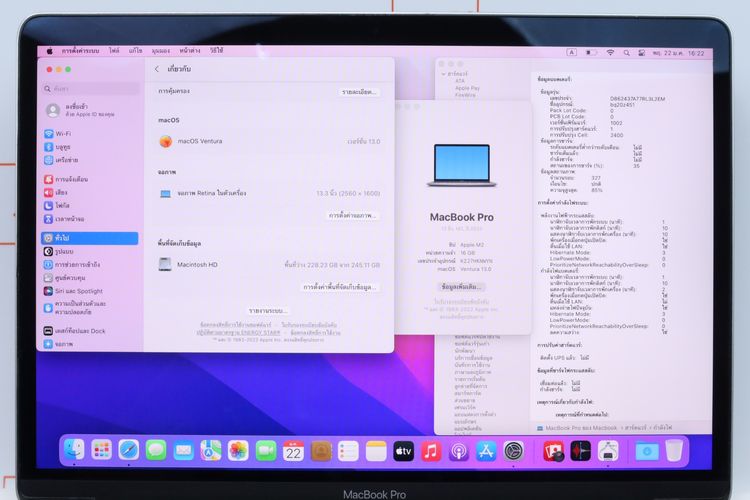The image size is (750, 500).
Task: Open the ENERGY STAR compliance link
Action: pos(238,332)
